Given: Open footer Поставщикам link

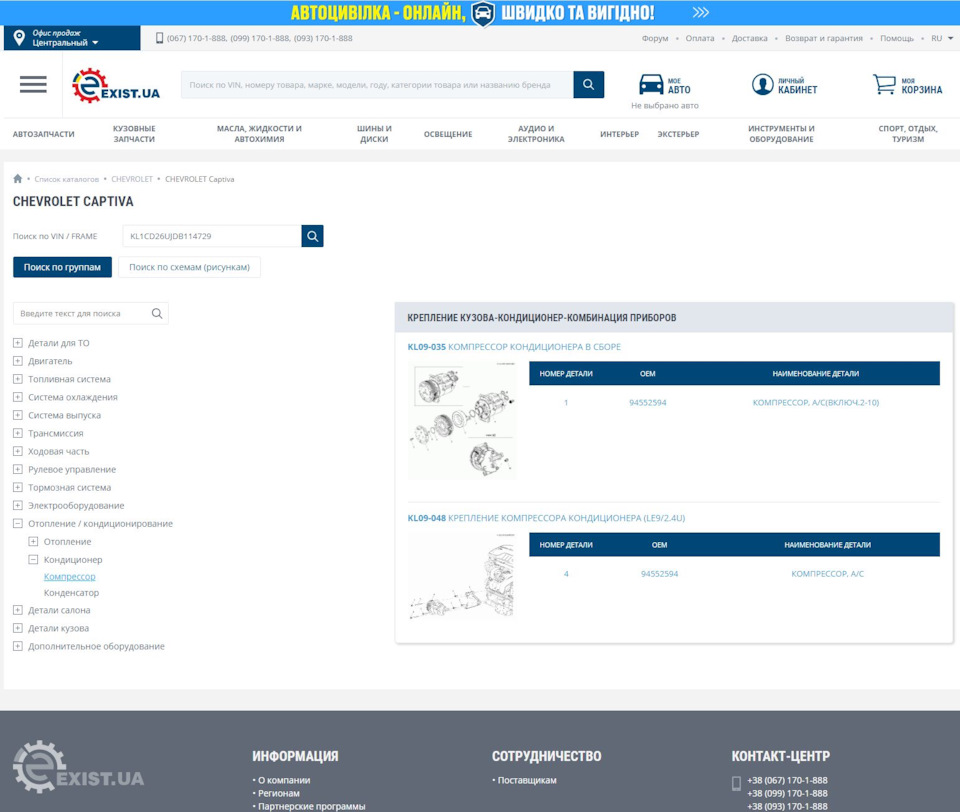Looking at the screenshot, I should click(527, 780).
